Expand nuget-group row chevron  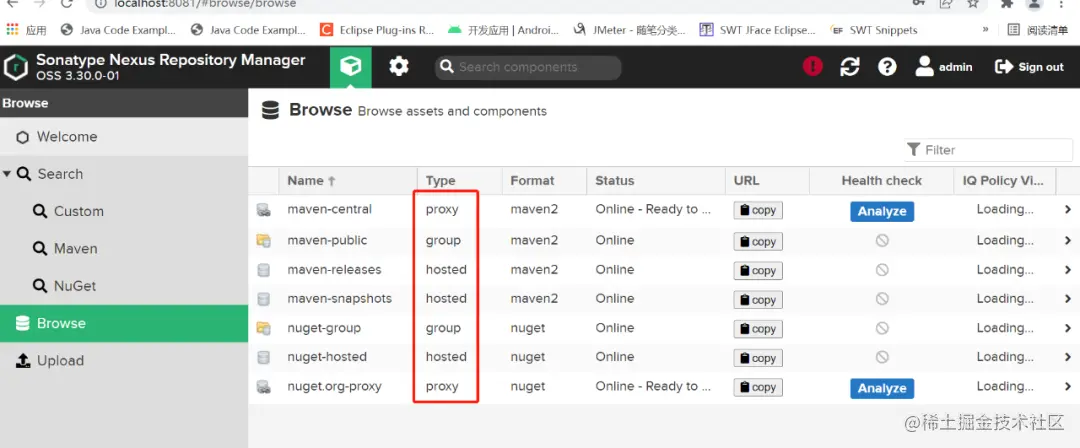(1068, 328)
